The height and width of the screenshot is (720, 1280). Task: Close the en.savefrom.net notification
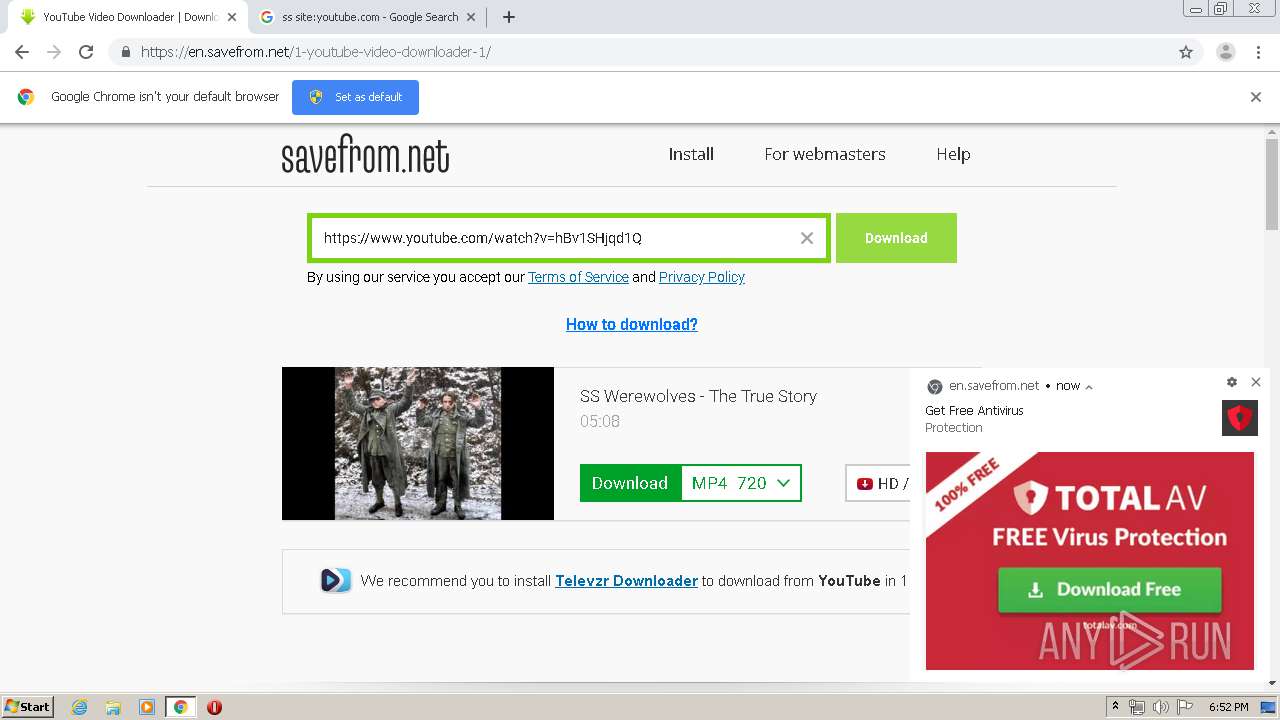(1256, 382)
